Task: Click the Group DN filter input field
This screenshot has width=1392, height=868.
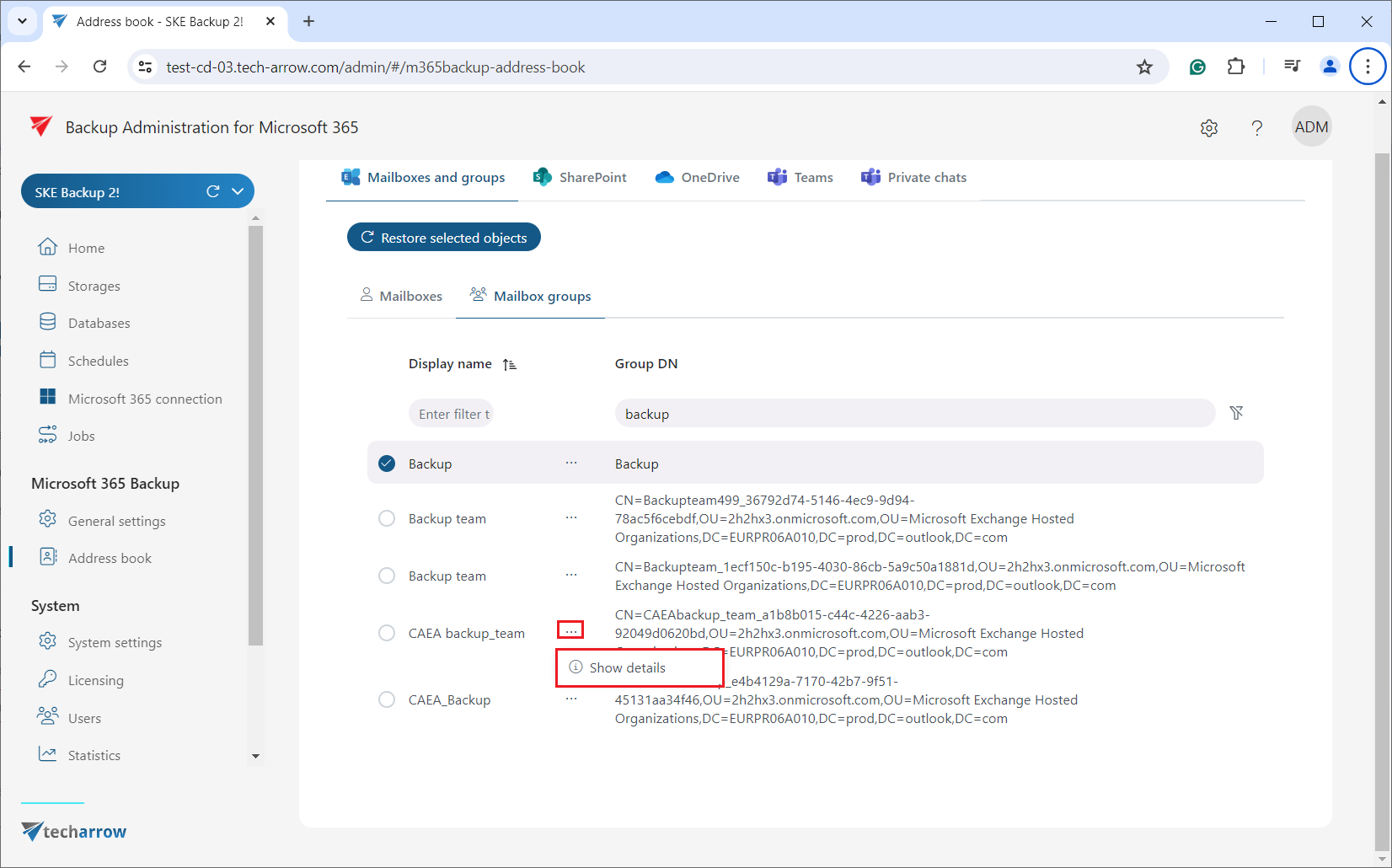Action: pyautogui.click(x=913, y=414)
